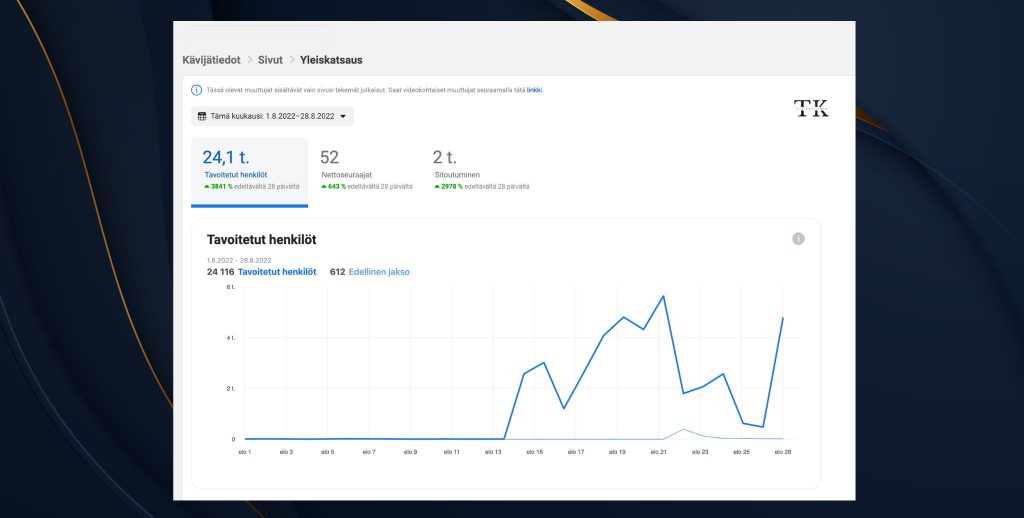The image size is (1024, 518).
Task: Toggle the Edellinen jakso legend series
Action: pos(378,272)
